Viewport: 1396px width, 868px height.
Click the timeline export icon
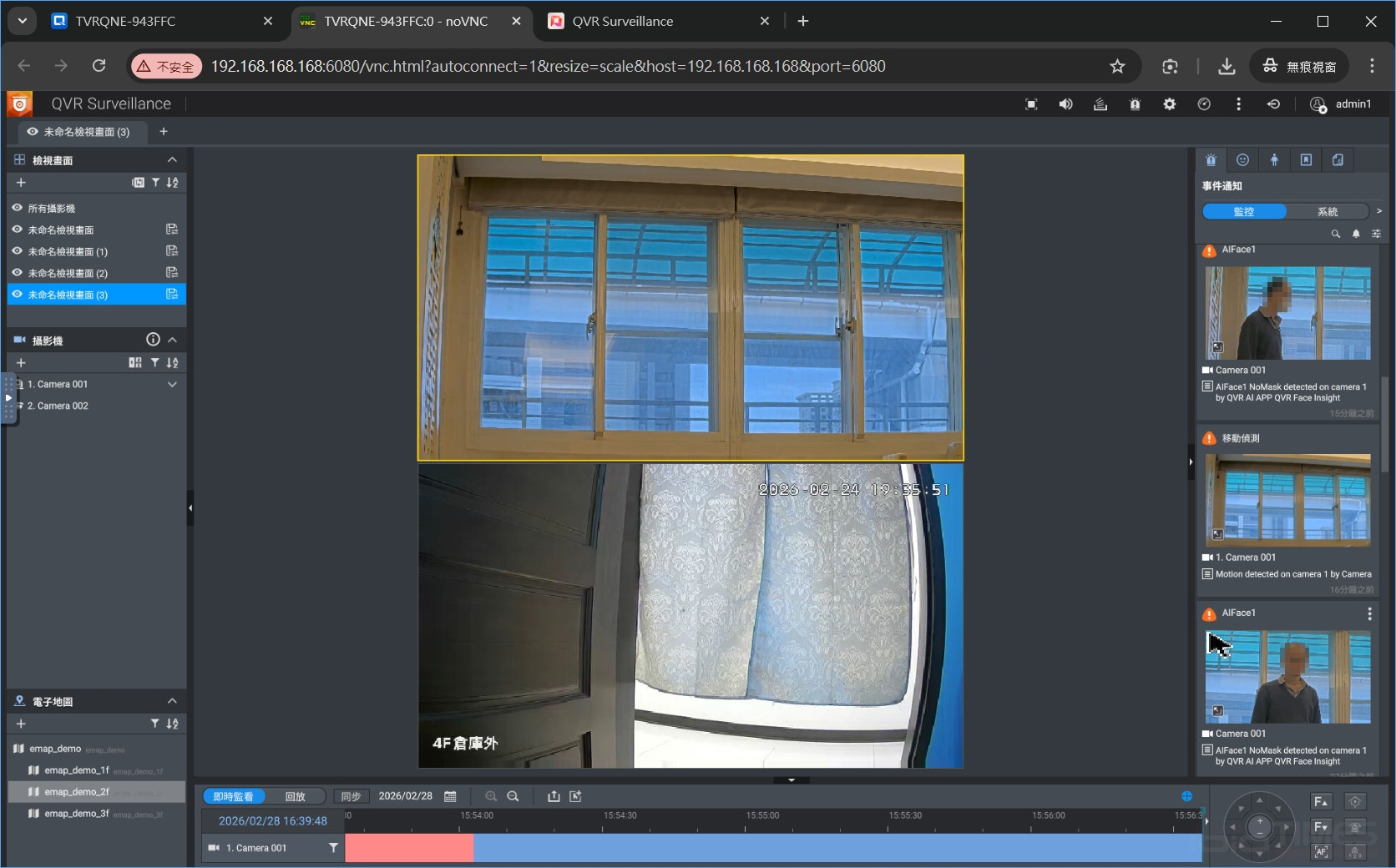point(554,796)
